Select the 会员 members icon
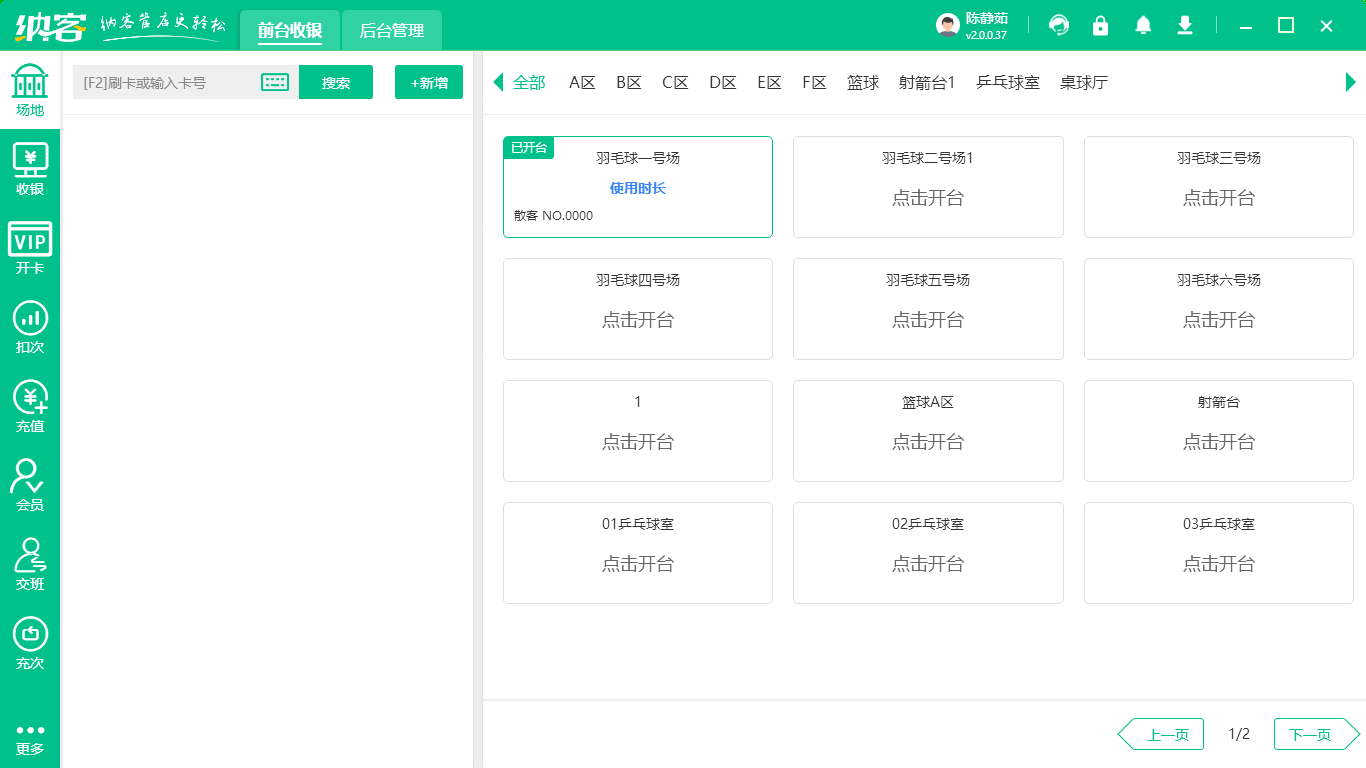This screenshot has width=1366, height=768. click(30, 485)
